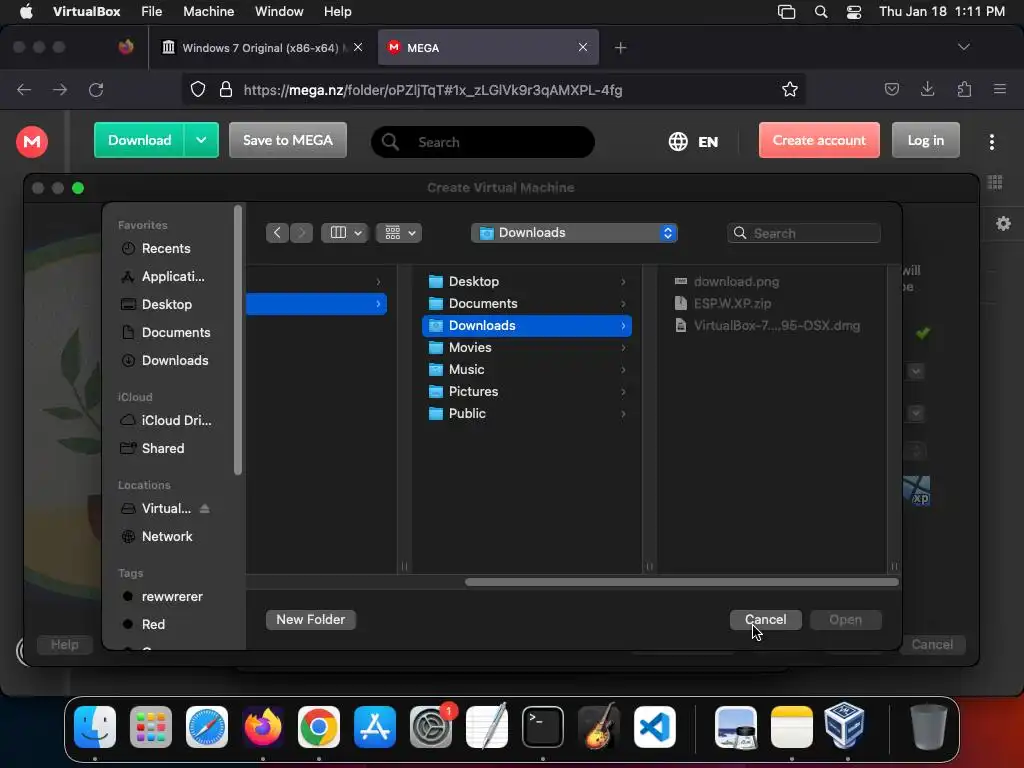Open the Firefox tab list chevron
Screen dimensions: 1024x768
pyautogui.click(x=963, y=47)
